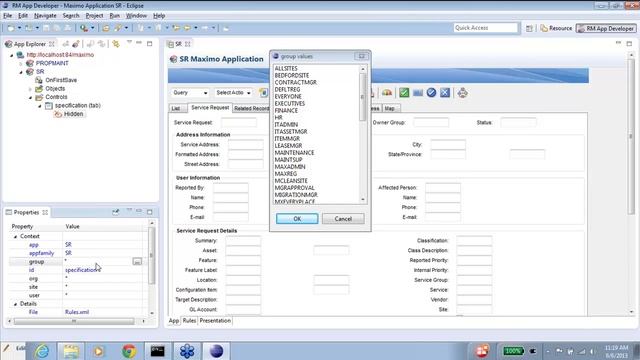
Task: Click the yellow link editor icon in App Explorer
Action: [x=116, y=44]
